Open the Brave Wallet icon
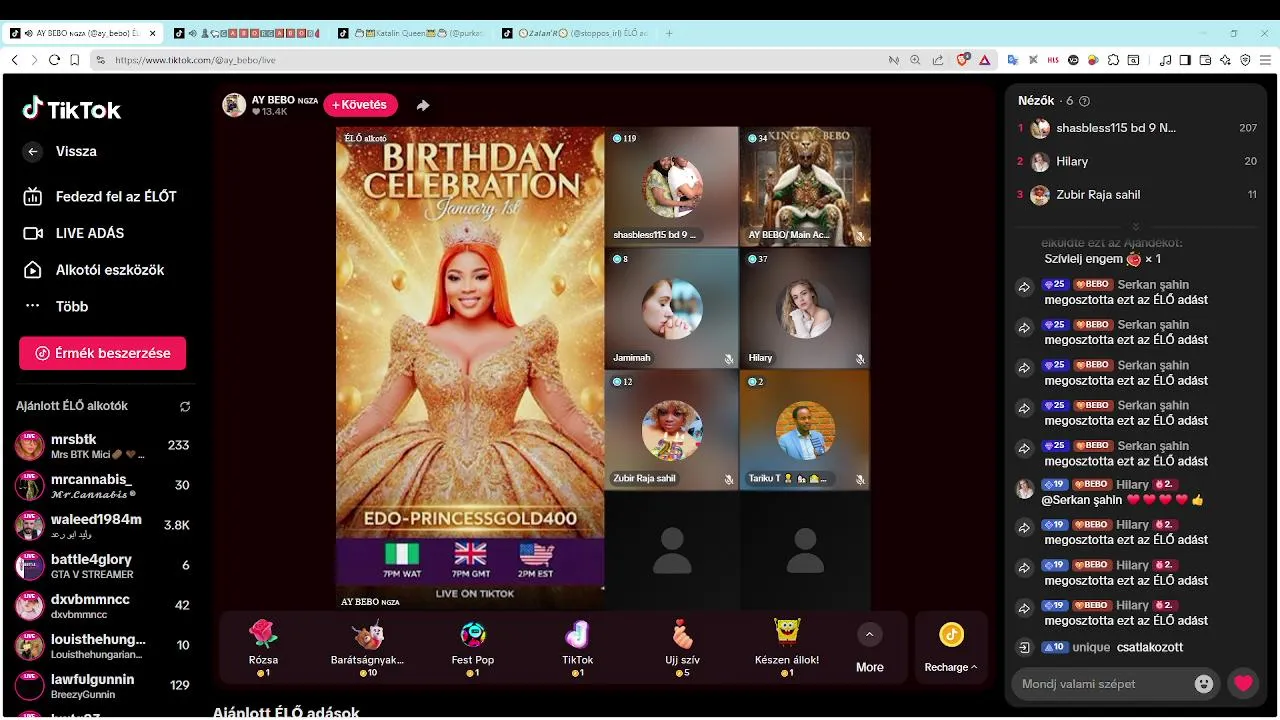 pyautogui.click(x=1205, y=60)
